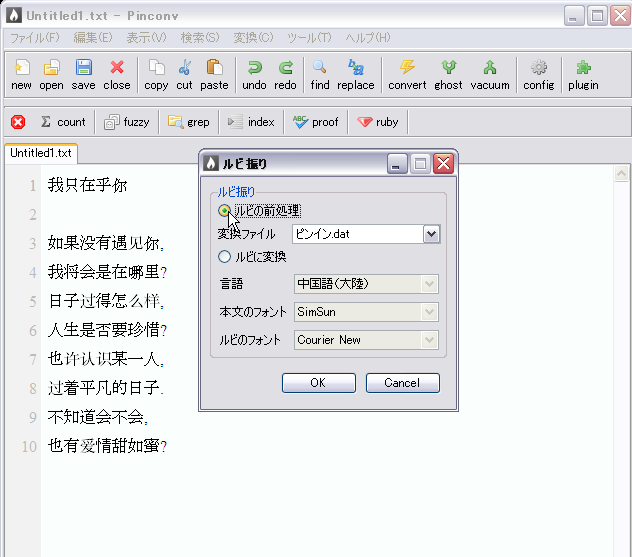Click the copy toolbar icon
632x557 pixels.
coord(156,75)
